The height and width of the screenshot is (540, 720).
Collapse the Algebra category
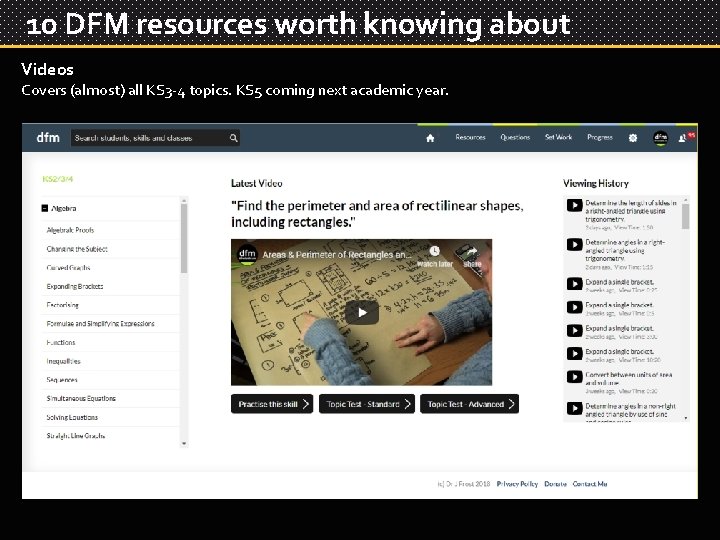(x=45, y=208)
